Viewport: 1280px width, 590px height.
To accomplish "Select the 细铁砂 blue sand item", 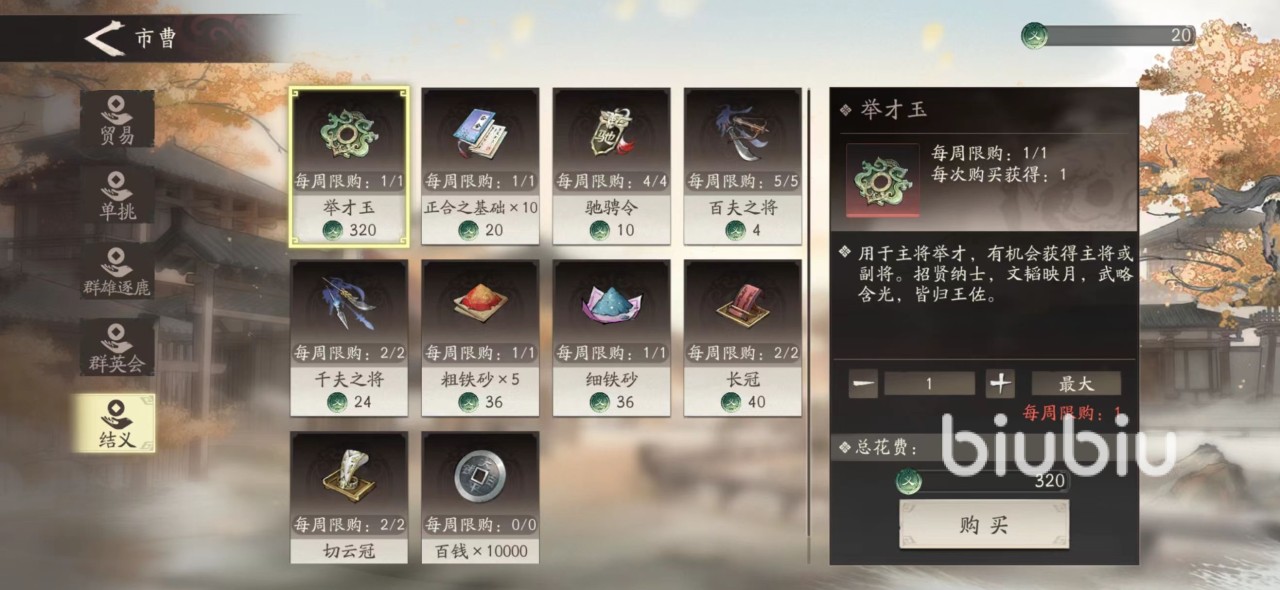I will [x=611, y=338].
